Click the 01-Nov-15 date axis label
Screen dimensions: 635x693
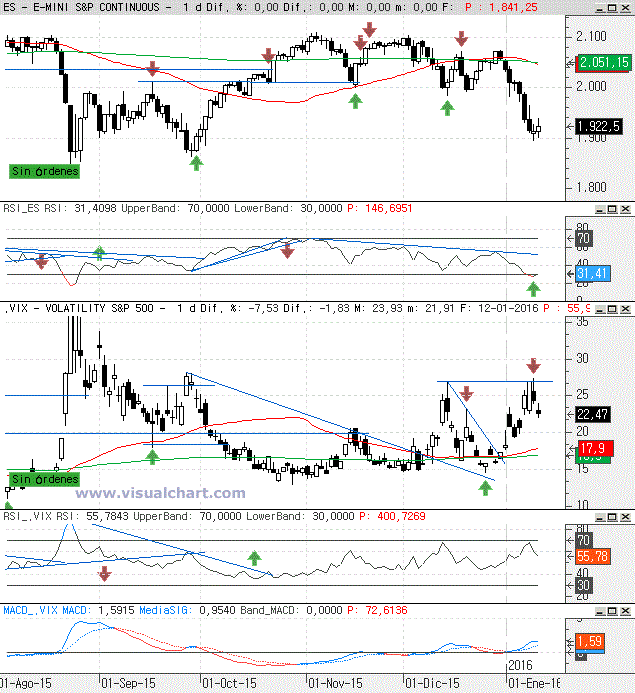tap(335, 683)
